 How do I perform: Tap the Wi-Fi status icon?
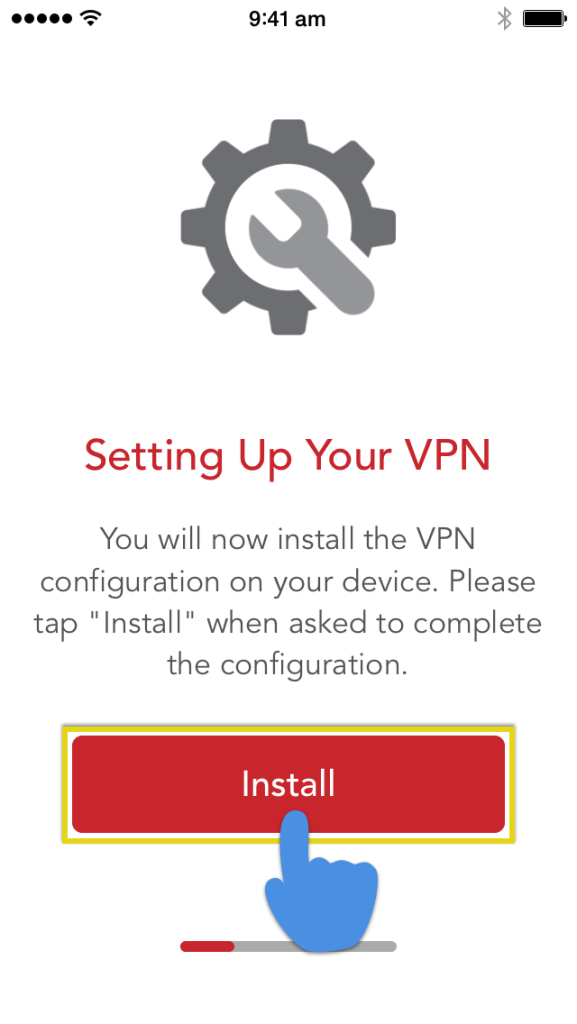(91, 18)
